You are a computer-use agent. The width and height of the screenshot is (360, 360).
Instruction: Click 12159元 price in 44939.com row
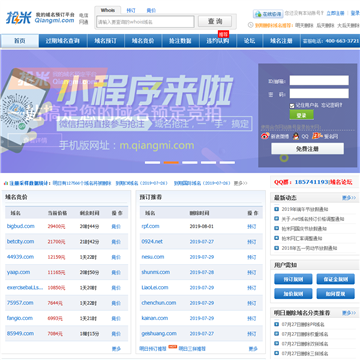(x=56, y=257)
